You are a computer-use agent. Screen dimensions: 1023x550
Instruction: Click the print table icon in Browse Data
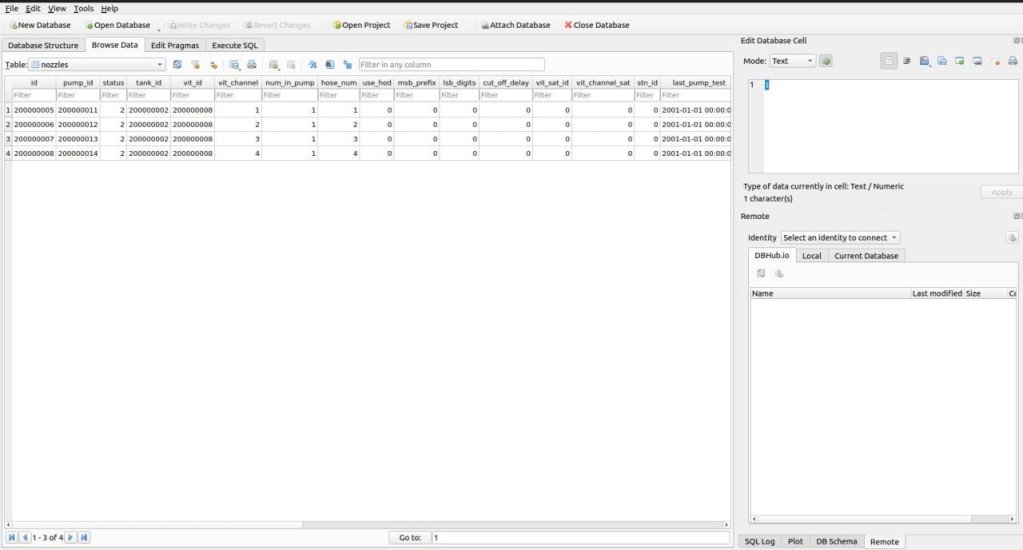[251, 64]
